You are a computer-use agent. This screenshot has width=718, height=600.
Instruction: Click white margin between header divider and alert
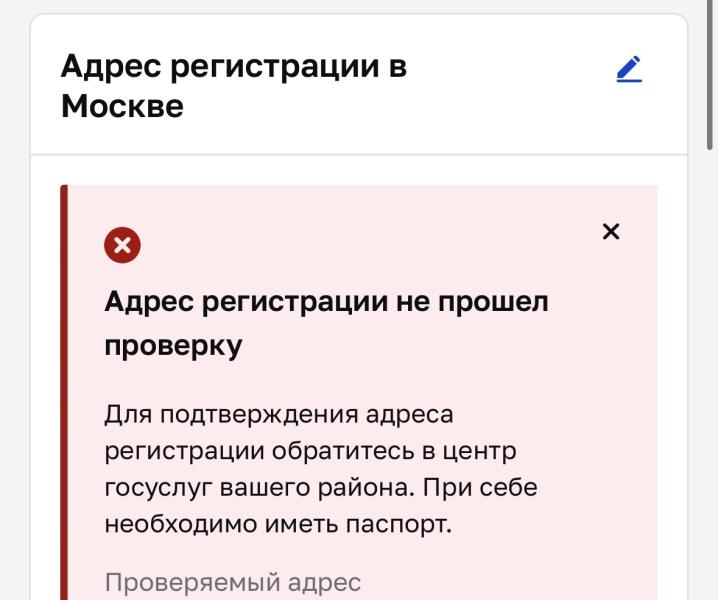coord(359,170)
